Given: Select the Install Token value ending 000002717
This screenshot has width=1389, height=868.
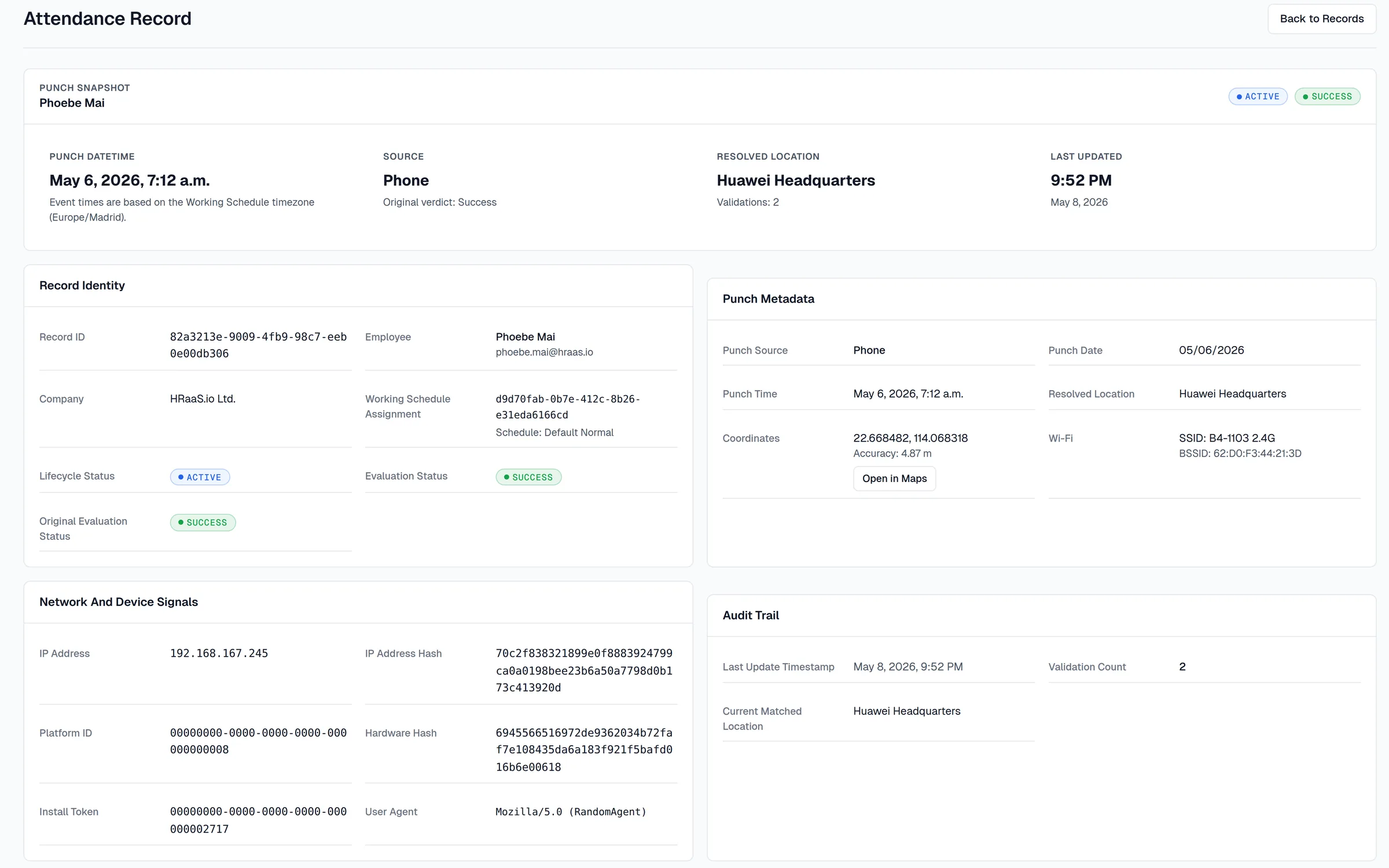Looking at the screenshot, I should pos(258,820).
